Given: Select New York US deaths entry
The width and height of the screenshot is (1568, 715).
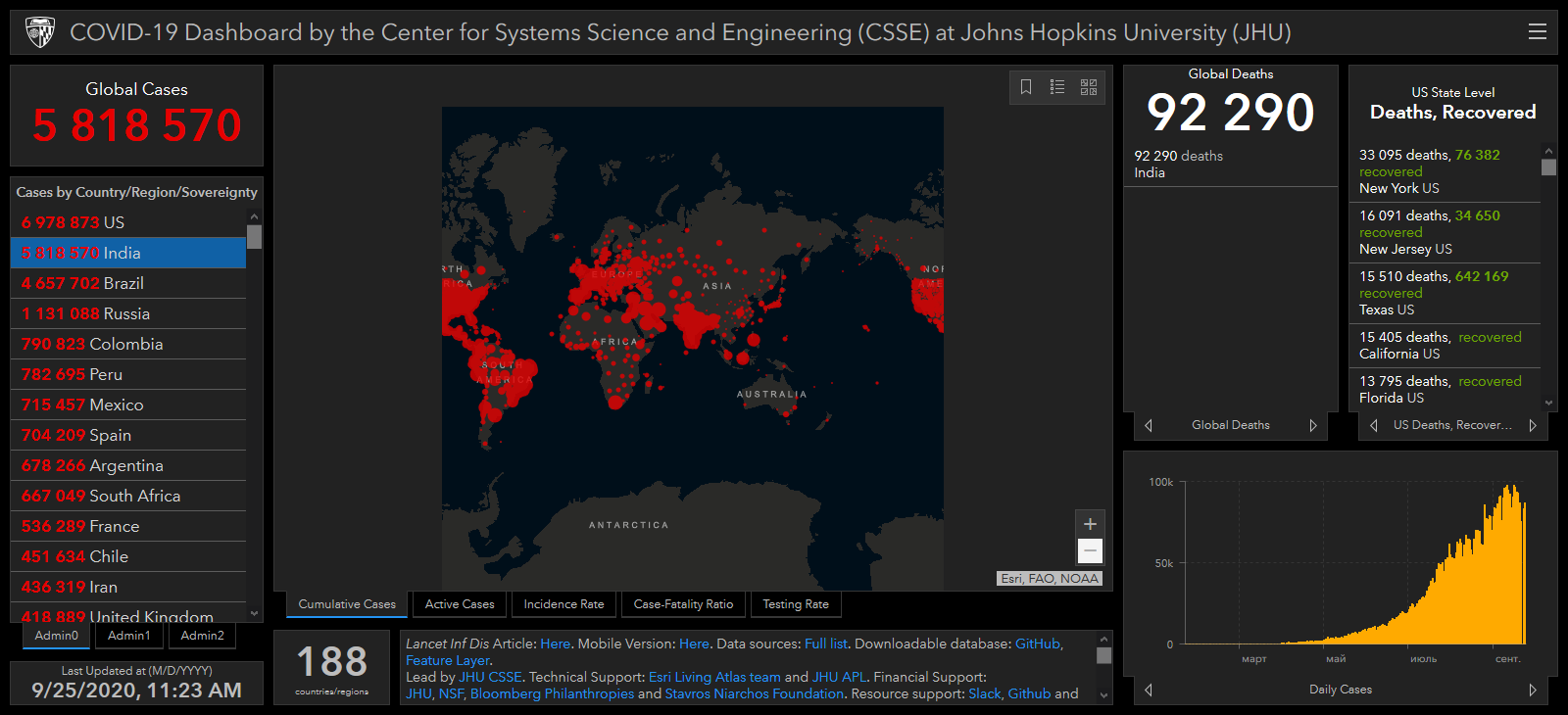Looking at the screenshot, I should tap(1445, 171).
